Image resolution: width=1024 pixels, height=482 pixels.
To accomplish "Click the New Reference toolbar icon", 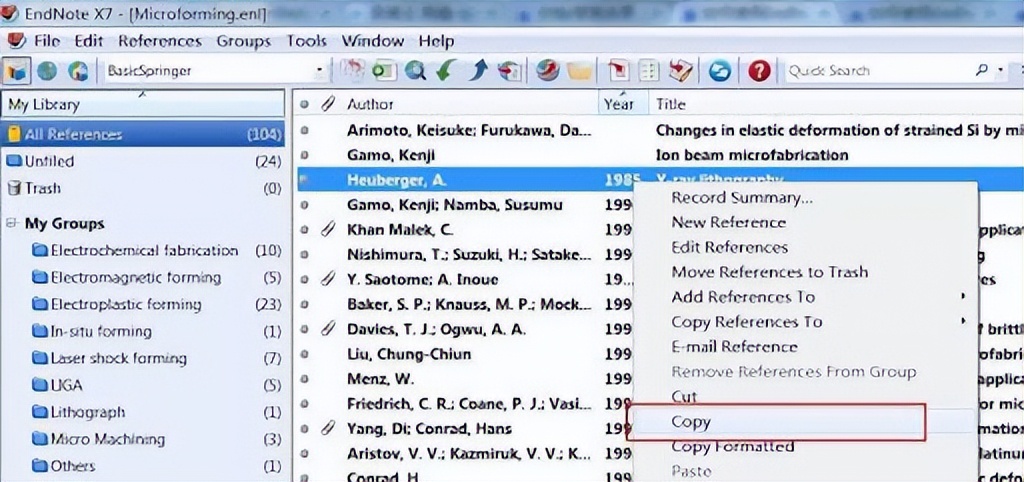I will [x=383, y=71].
